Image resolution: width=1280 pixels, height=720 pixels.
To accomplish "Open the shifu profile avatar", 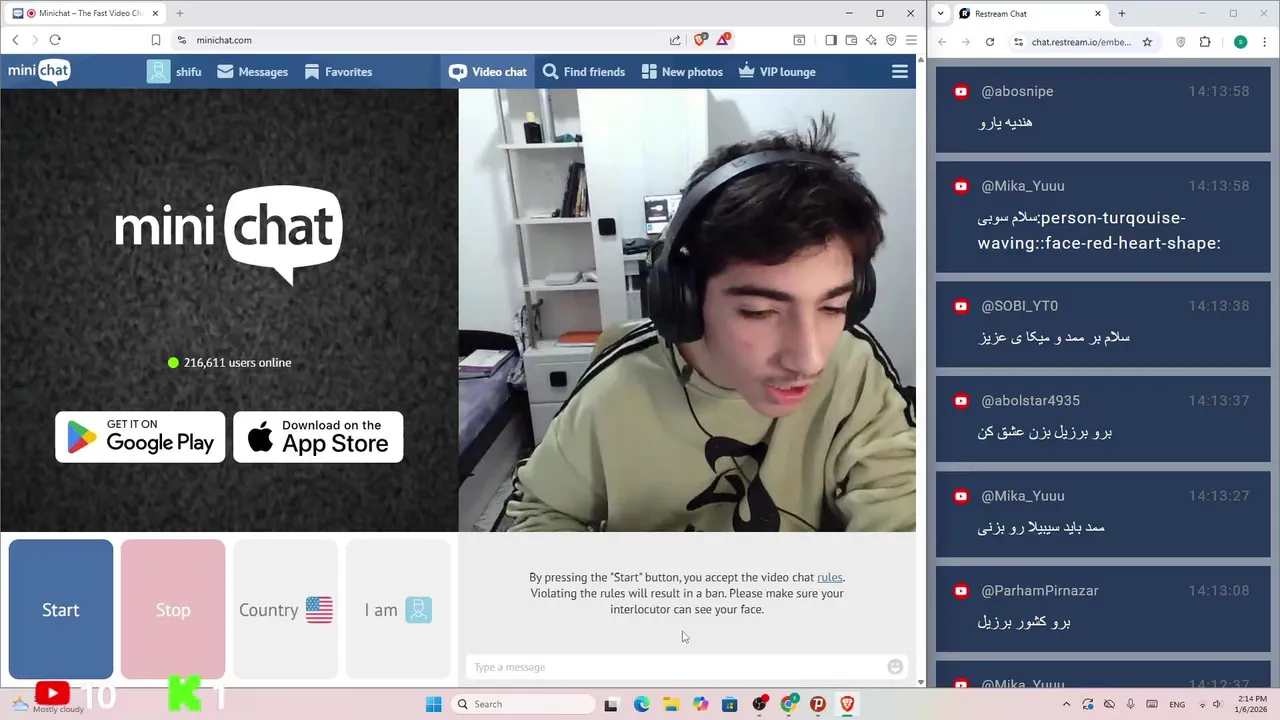I will tap(159, 71).
